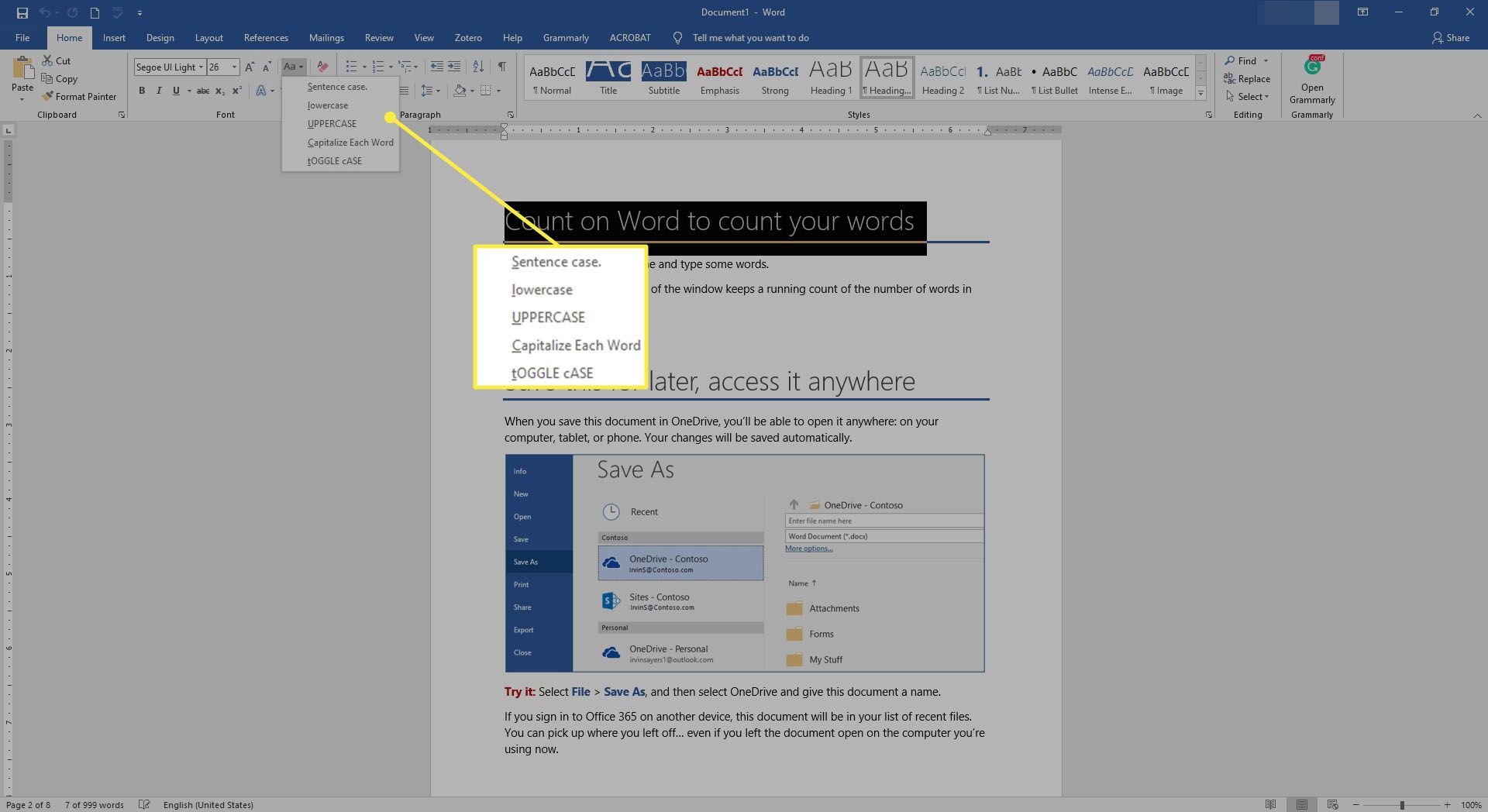Expand the Styles gallery More arrow
This screenshot has width=1488, height=812.
(x=1200, y=94)
